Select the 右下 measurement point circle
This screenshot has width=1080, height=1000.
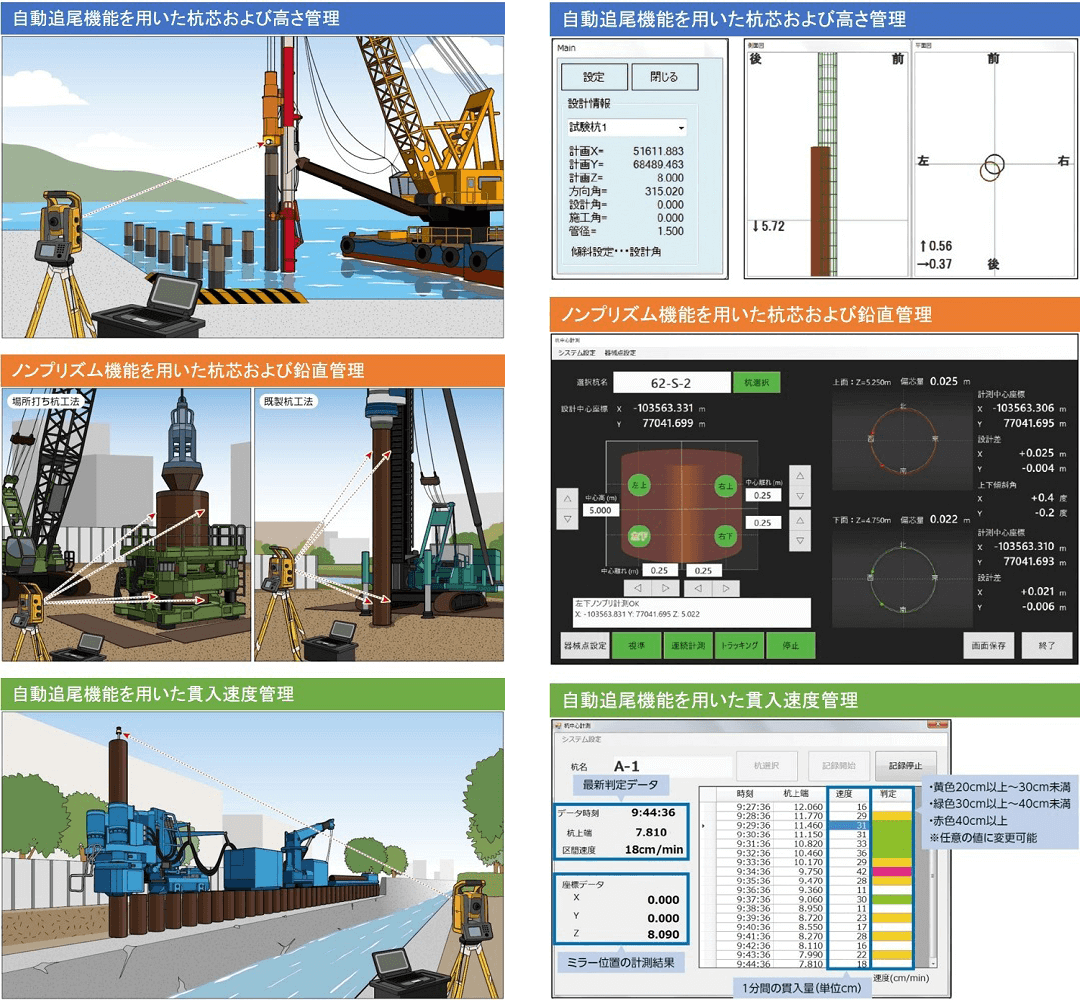tap(725, 537)
